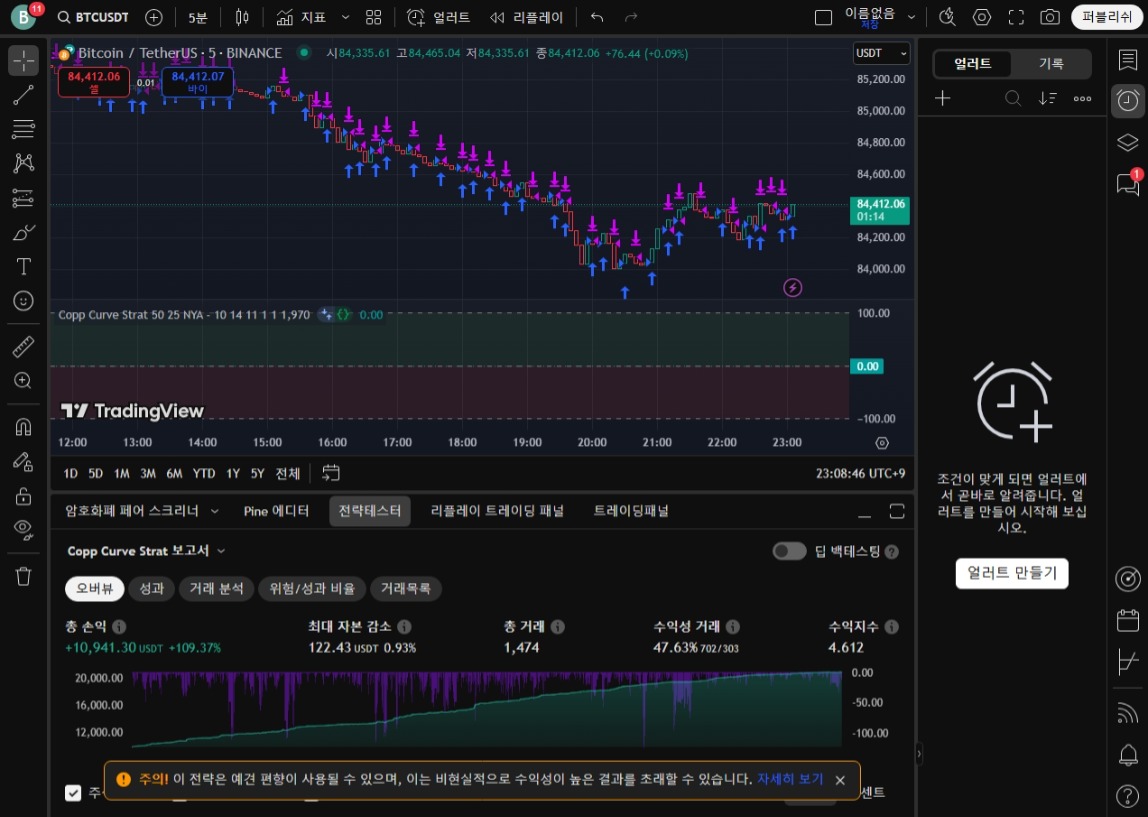This screenshot has height=817, width=1148.
Task: Toggle magnet mode for drawings
Action: coord(23,426)
